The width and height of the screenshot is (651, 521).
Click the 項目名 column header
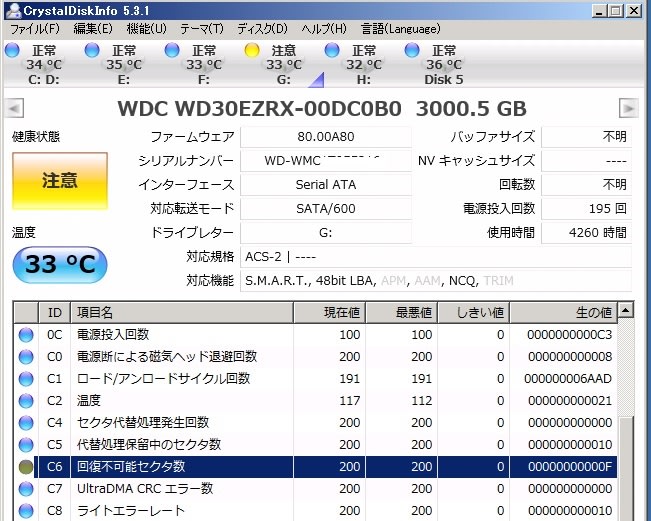pos(182,313)
